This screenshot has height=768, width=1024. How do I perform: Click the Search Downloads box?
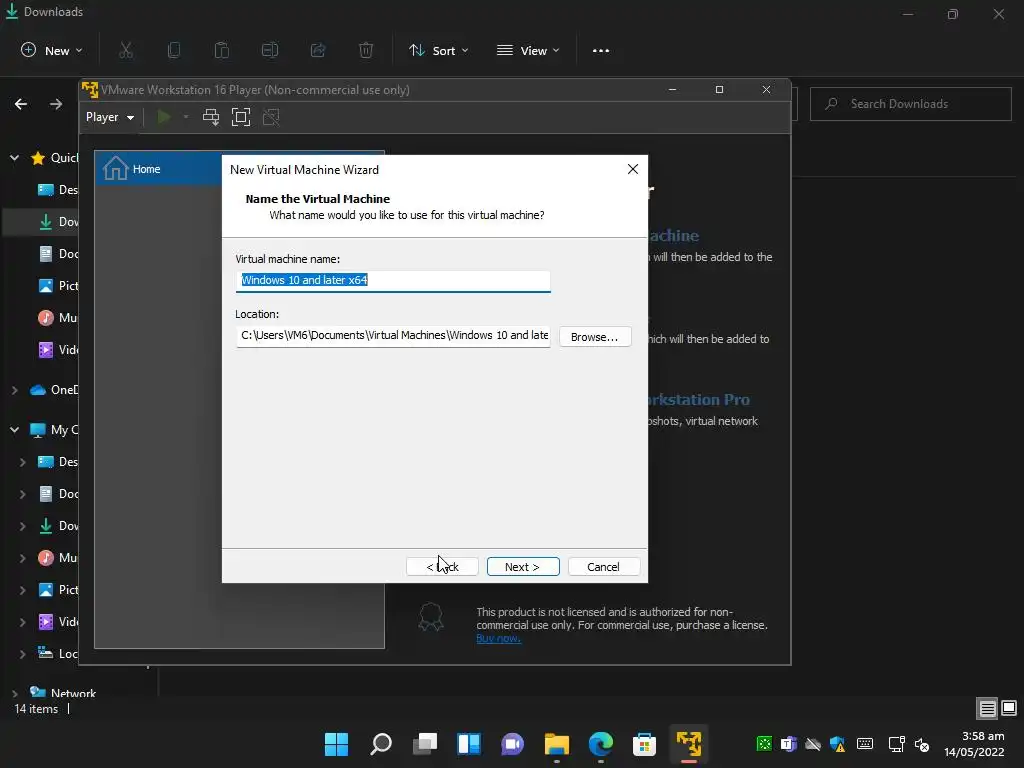pyautogui.click(x=910, y=104)
